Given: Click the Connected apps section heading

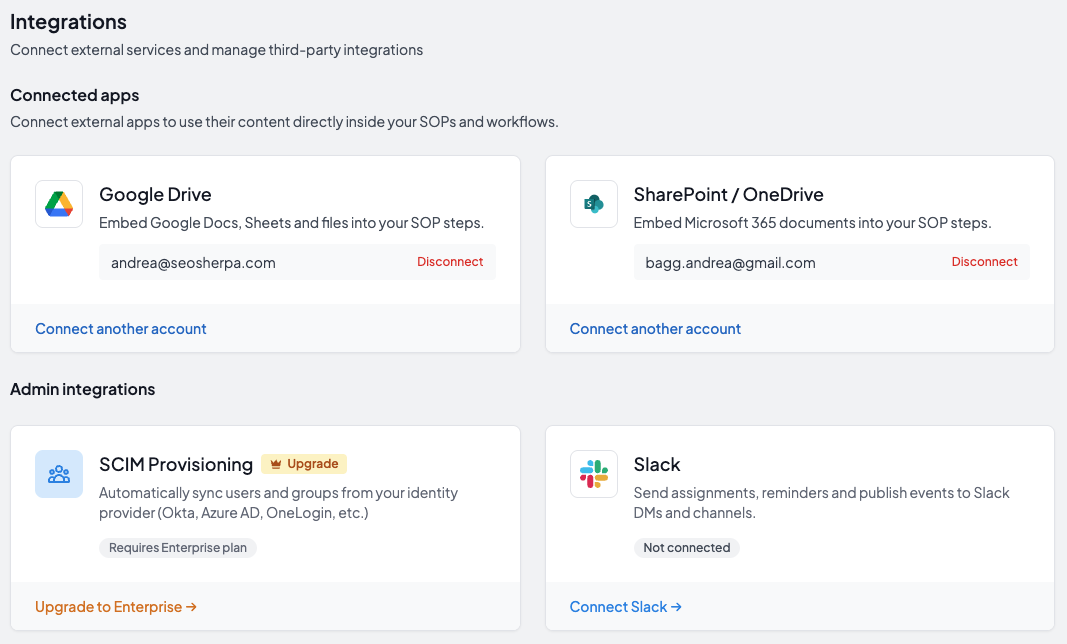Looking at the screenshot, I should coord(75,95).
